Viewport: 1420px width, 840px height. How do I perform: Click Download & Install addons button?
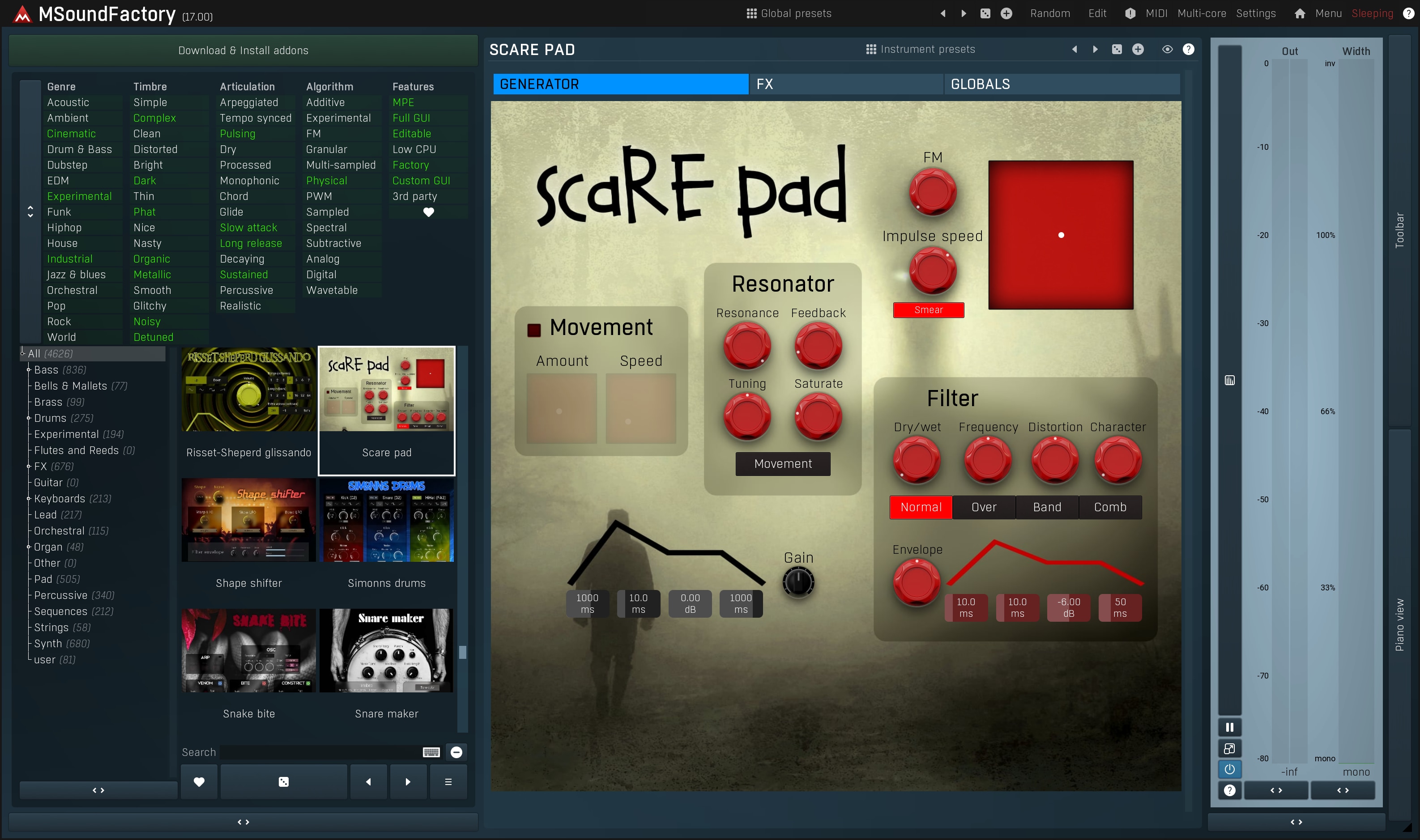243,51
